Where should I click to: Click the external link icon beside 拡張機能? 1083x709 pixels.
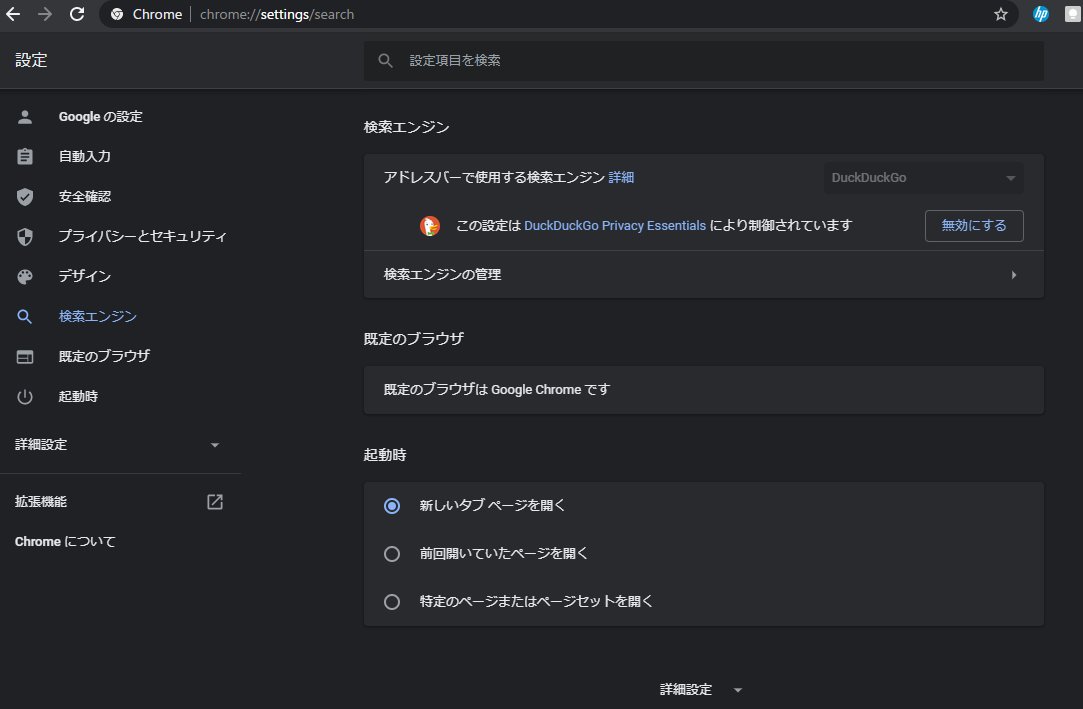point(215,502)
